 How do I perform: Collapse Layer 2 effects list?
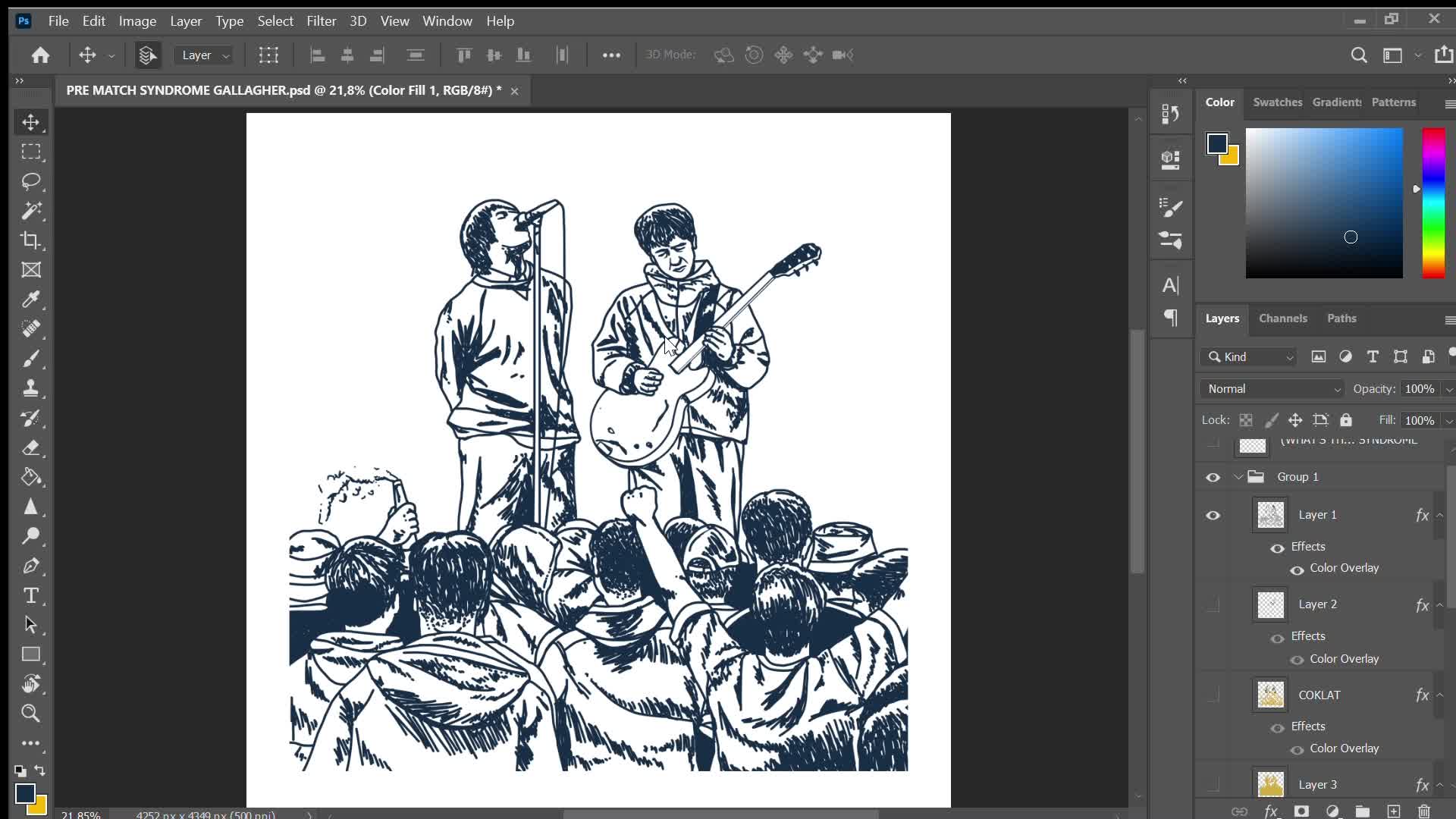click(x=1439, y=605)
